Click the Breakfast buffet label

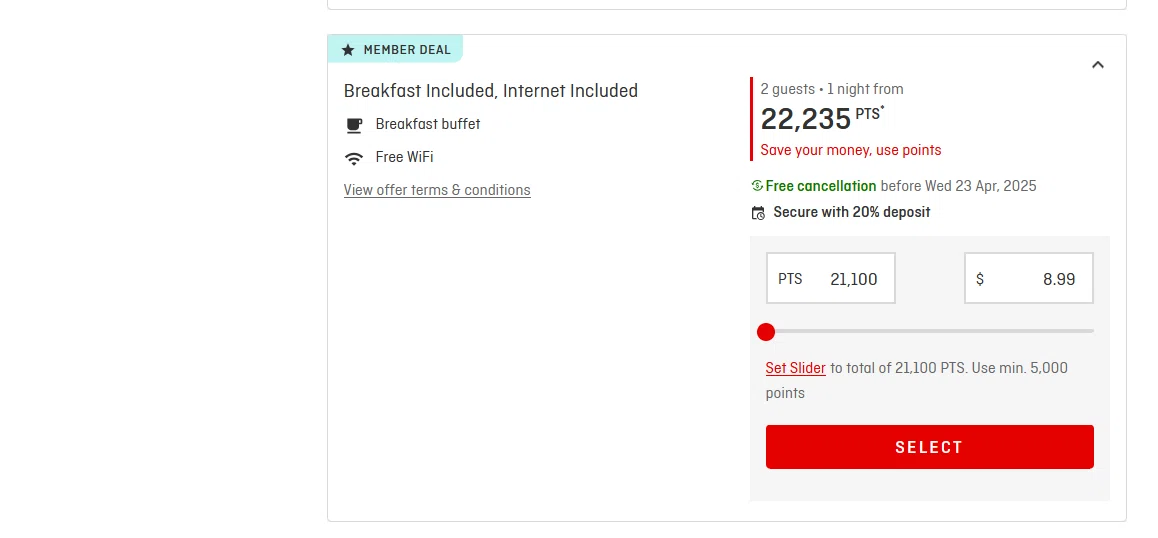428,124
